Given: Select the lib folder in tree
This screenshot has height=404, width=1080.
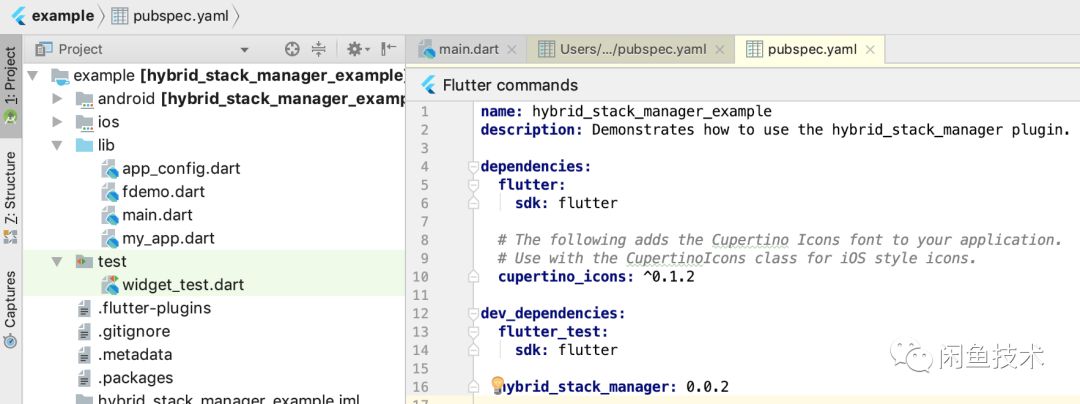Looking at the screenshot, I should point(106,145).
